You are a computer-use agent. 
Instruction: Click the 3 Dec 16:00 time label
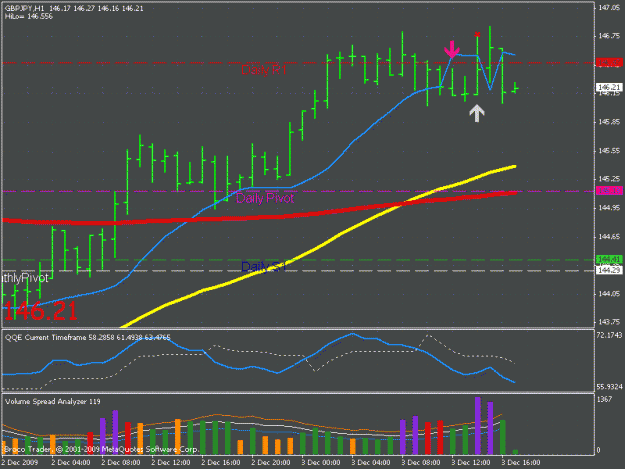(x=521, y=463)
